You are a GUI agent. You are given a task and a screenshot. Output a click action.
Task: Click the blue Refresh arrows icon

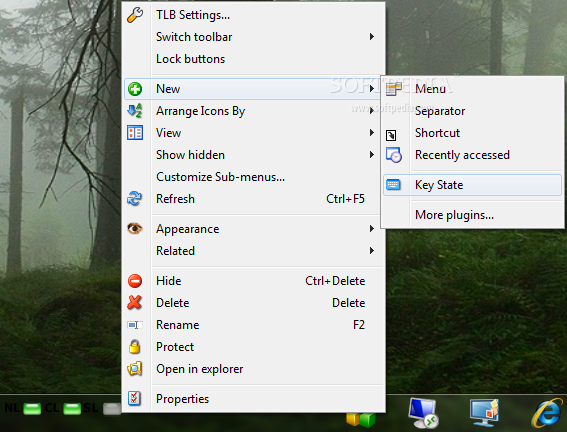click(x=135, y=199)
